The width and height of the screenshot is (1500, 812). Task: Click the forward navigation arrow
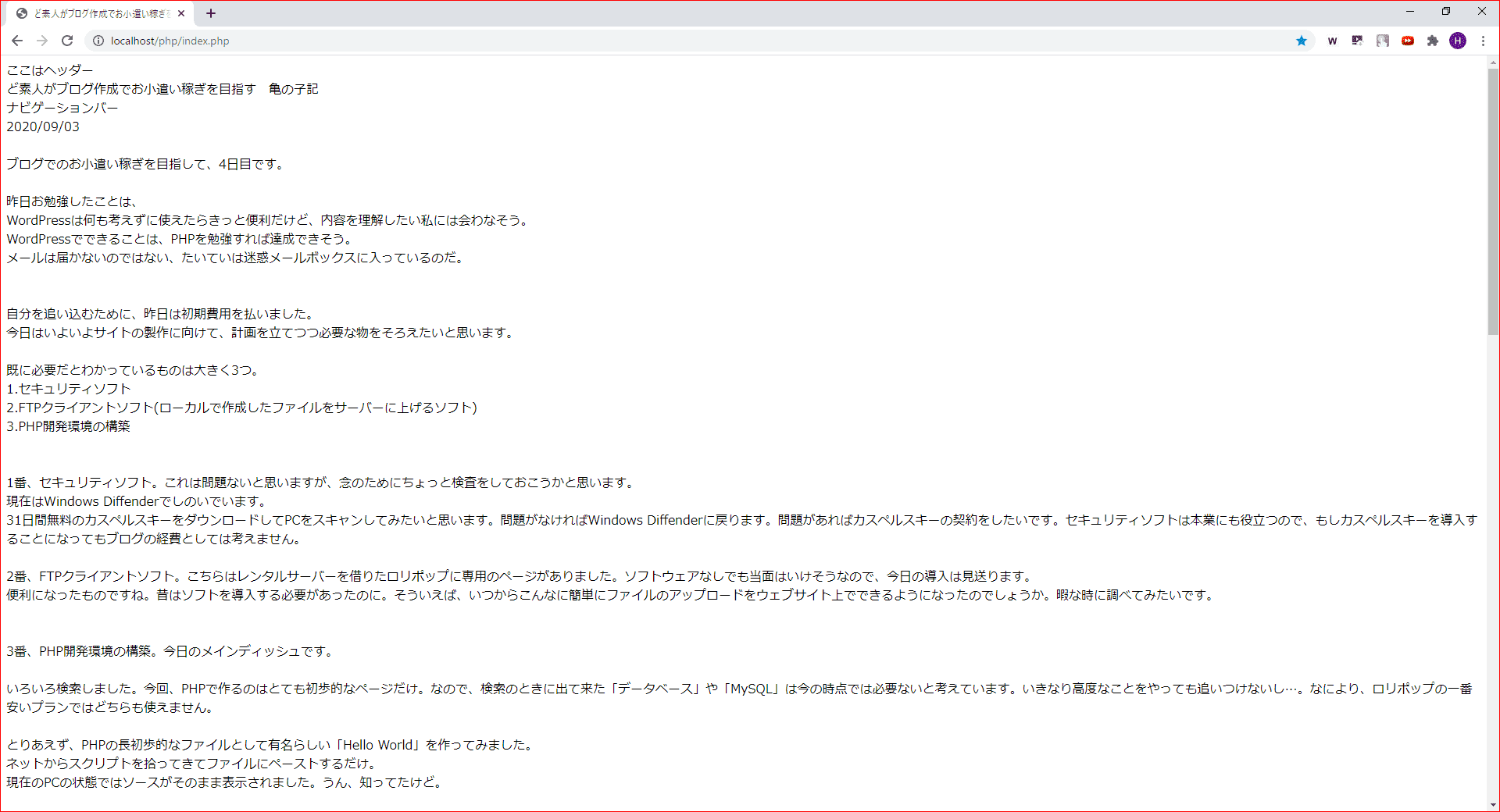click(x=42, y=41)
